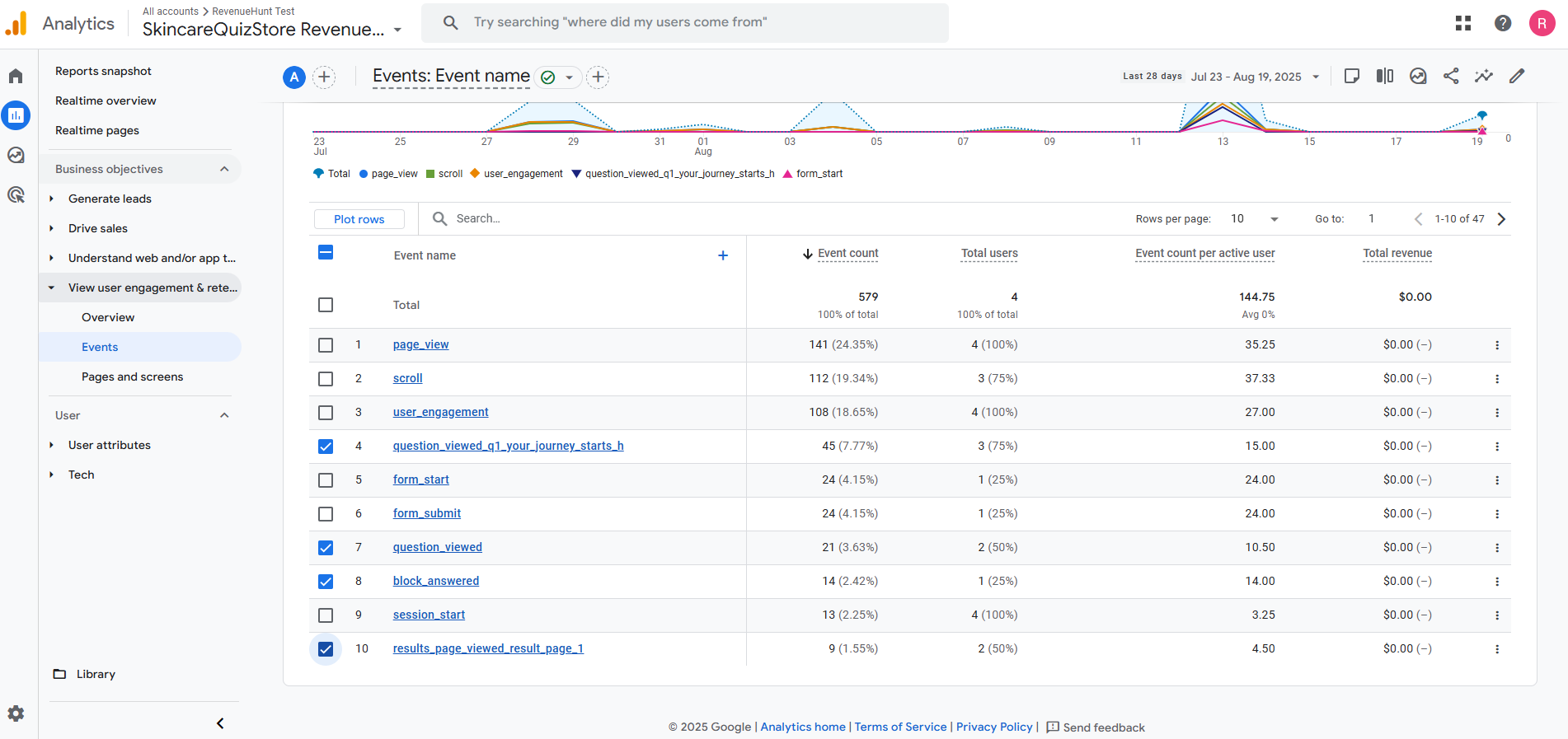This screenshot has height=739, width=1568.
Task: Open the Advertising icon in left rail
Action: point(16,194)
